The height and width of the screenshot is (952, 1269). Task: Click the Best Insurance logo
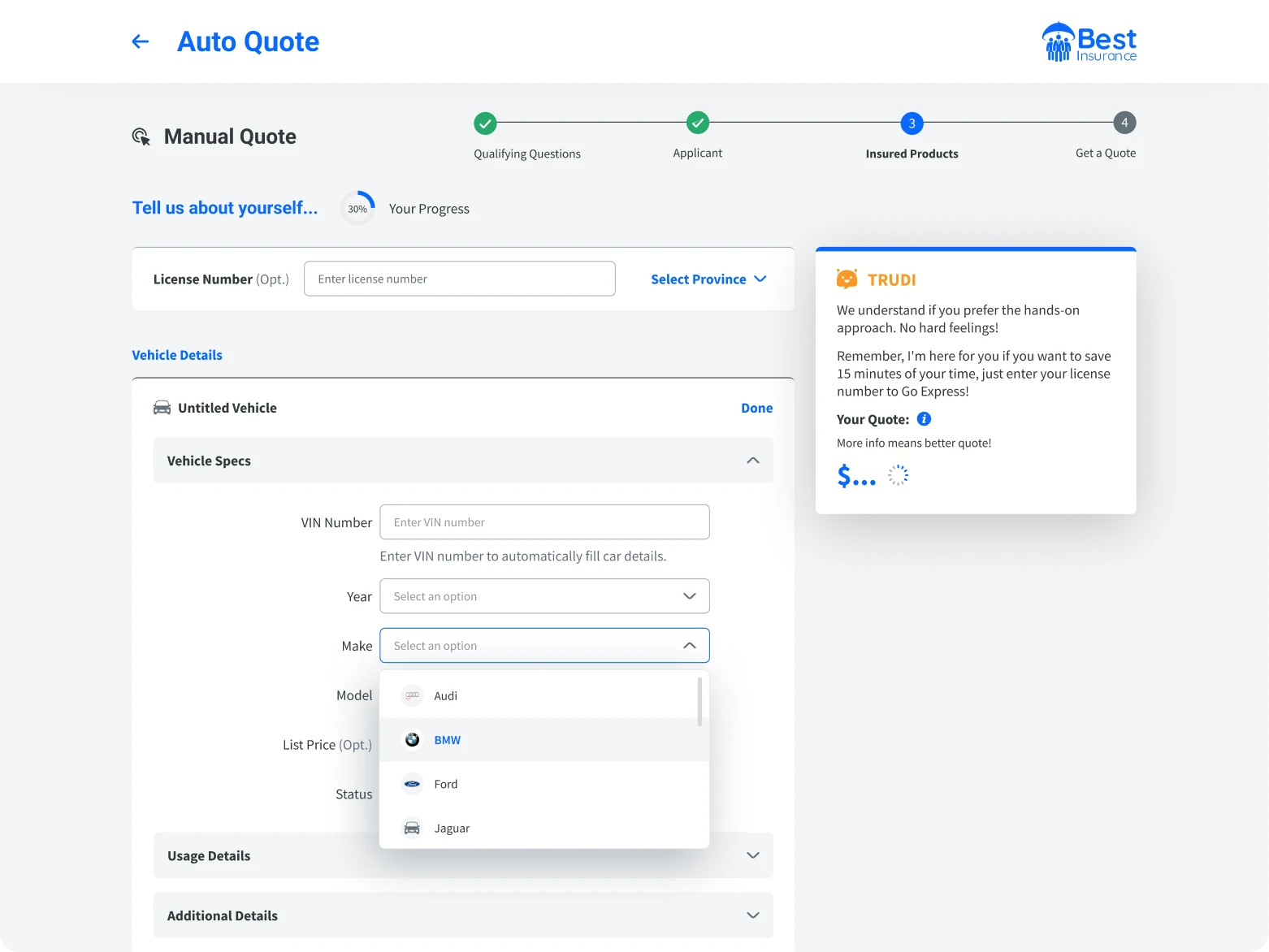click(1089, 42)
